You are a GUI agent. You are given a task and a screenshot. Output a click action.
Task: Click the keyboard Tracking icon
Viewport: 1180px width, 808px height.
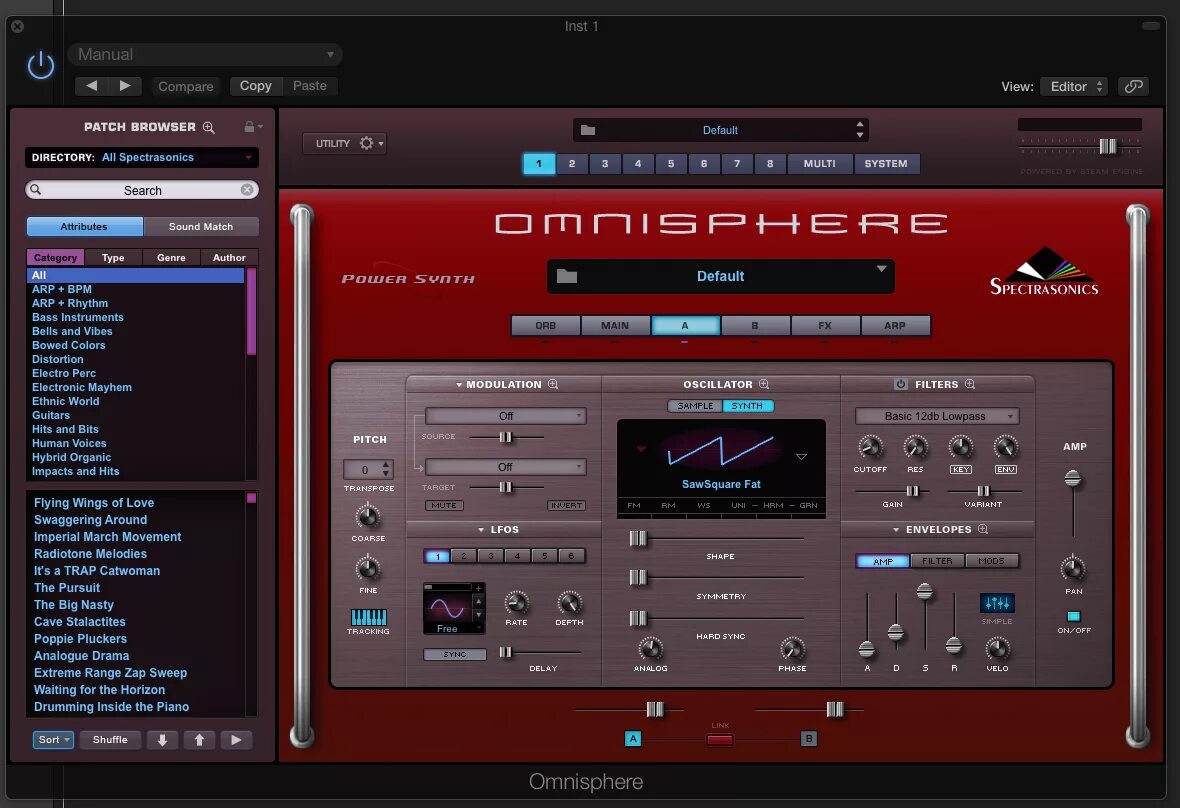(x=368, y=617)
